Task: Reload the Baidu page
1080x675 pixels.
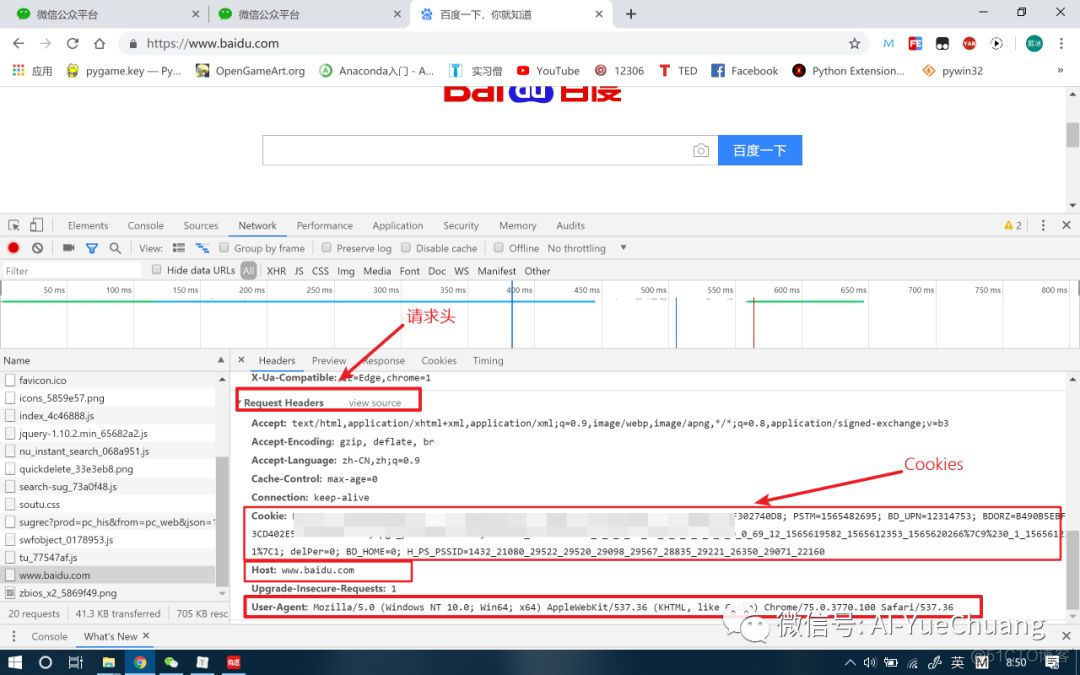Action: click(x=72, y=43)
